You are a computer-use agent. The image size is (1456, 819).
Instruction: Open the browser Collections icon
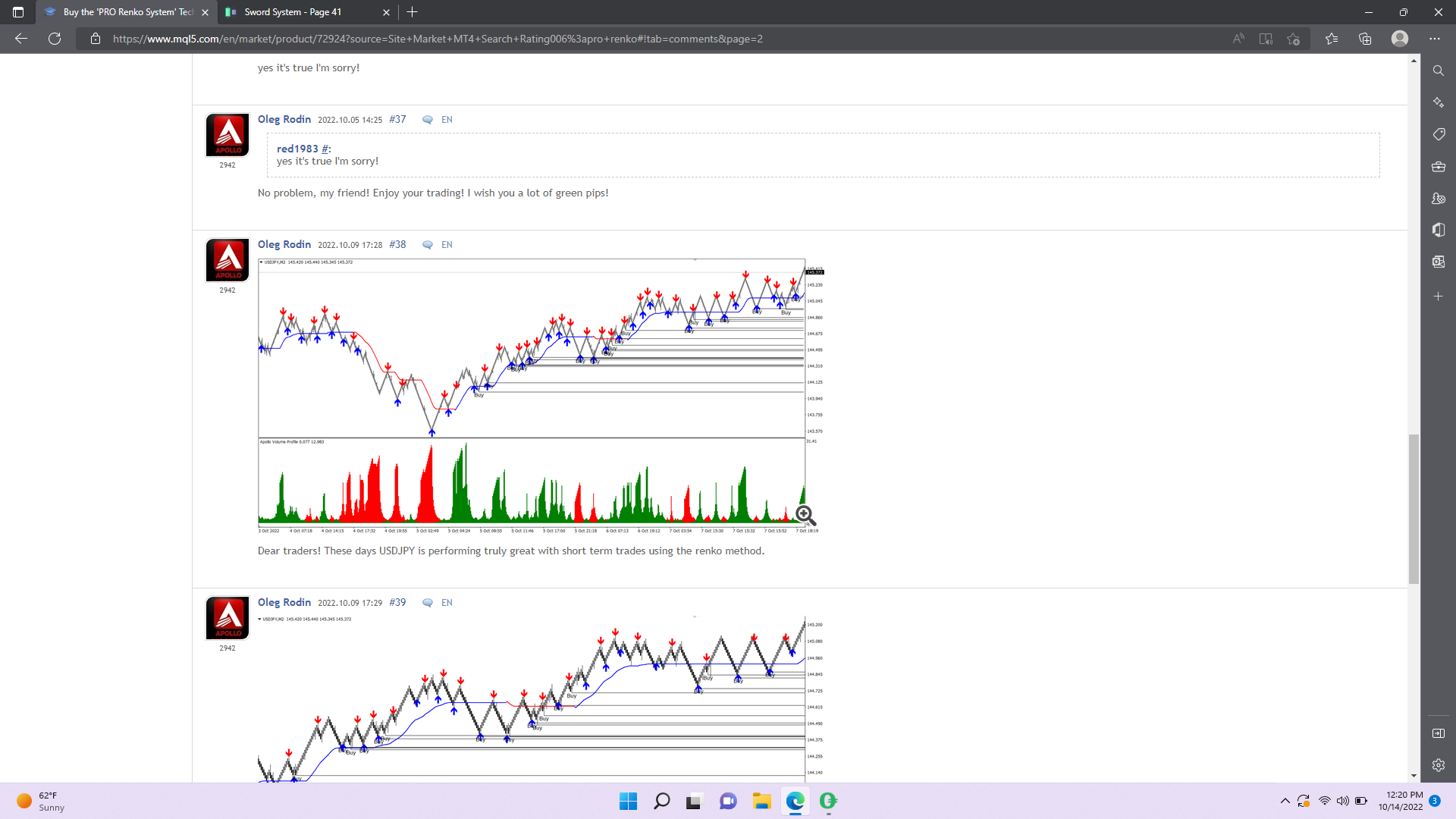pos(1365,39)
